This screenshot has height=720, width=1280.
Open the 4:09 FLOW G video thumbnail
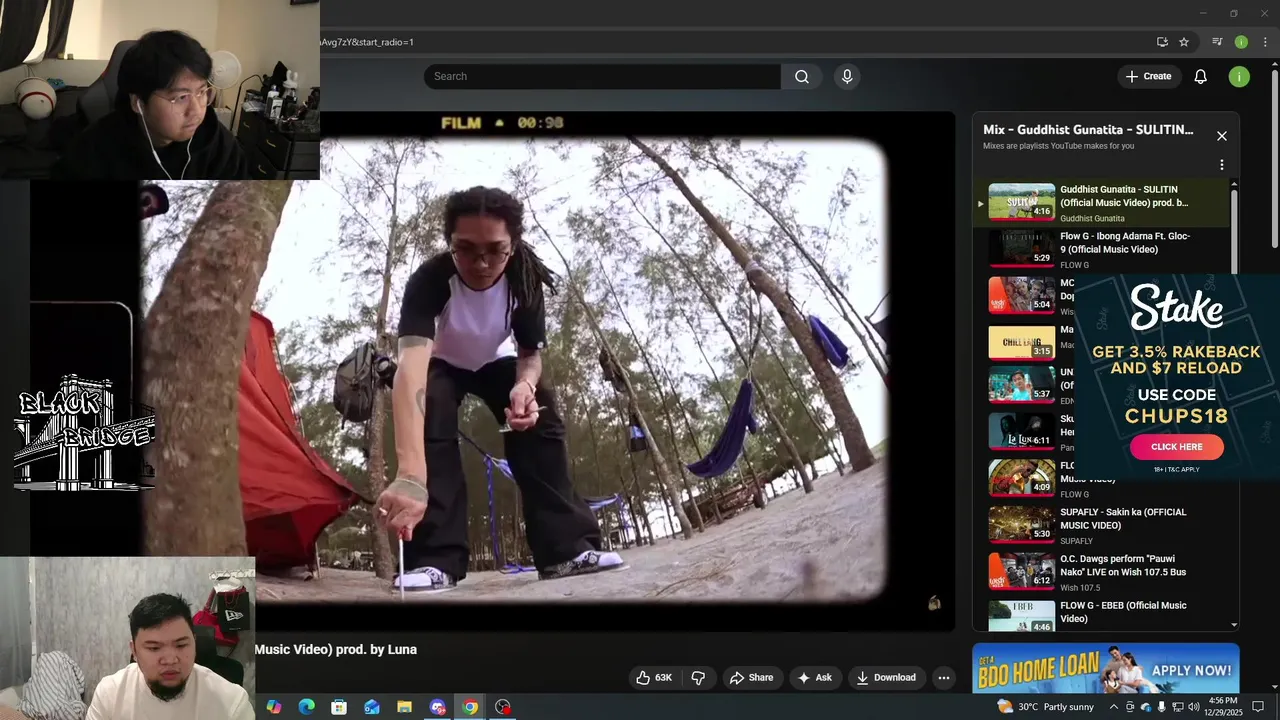click(1021, 478)
